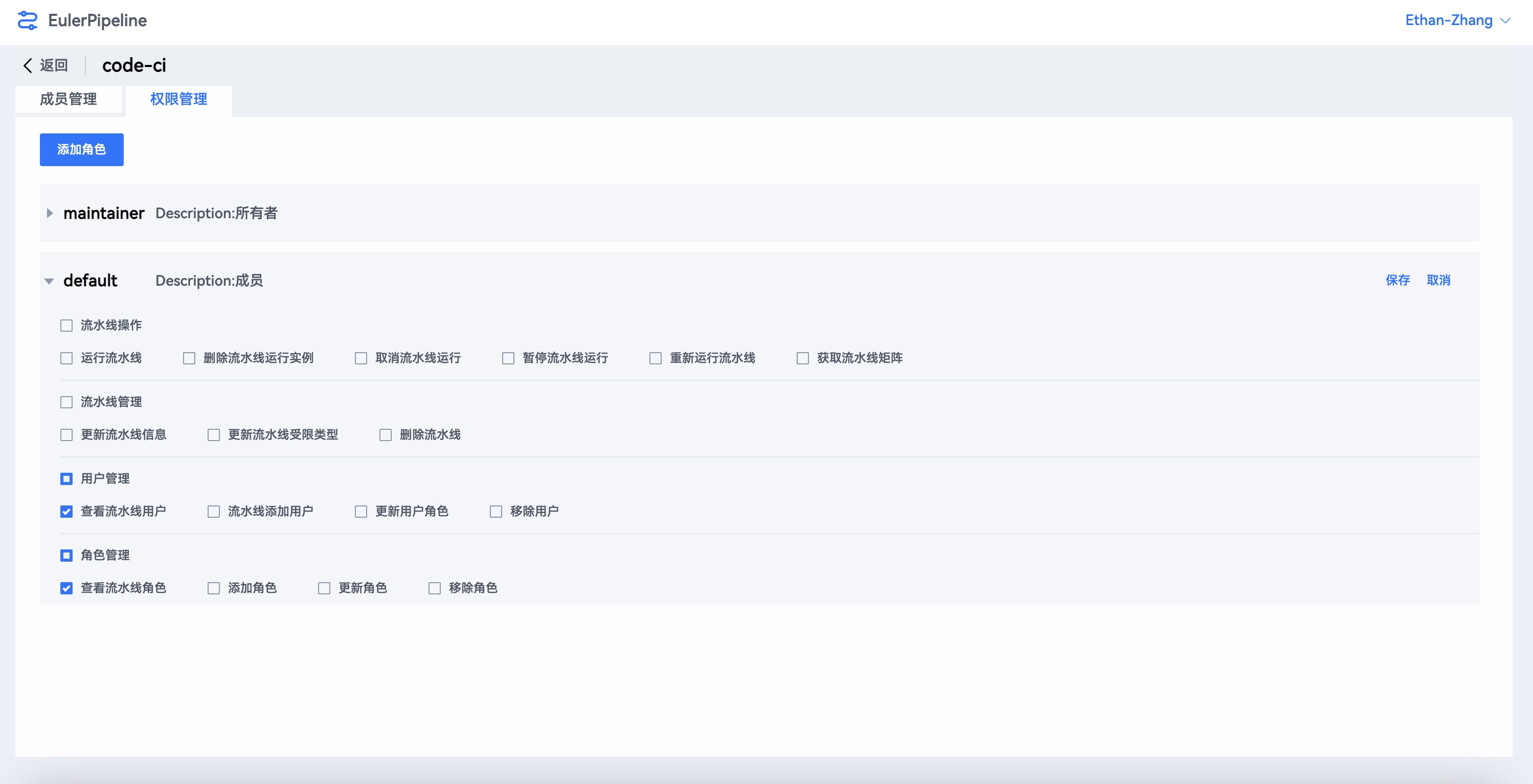
Task: Click the 保存 link
Action: 1396,280
